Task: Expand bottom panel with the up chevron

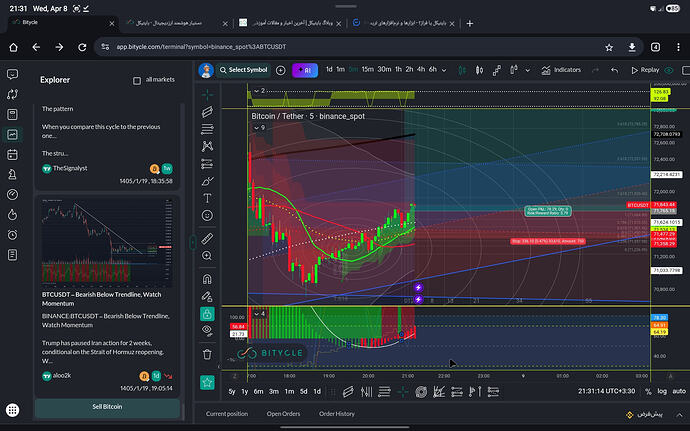Action: (x=679, y=415)
